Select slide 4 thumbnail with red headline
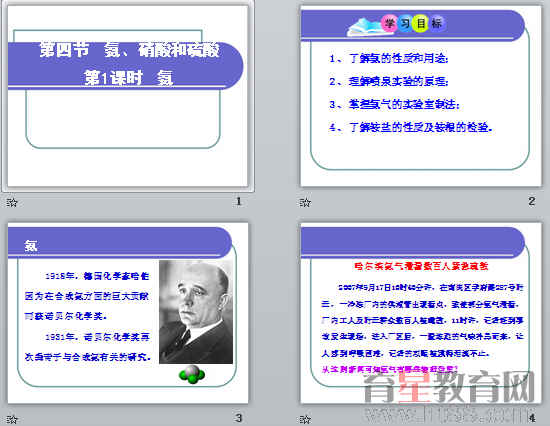The image size is (550, 426). pyautogui.click(x=421, y=313)
